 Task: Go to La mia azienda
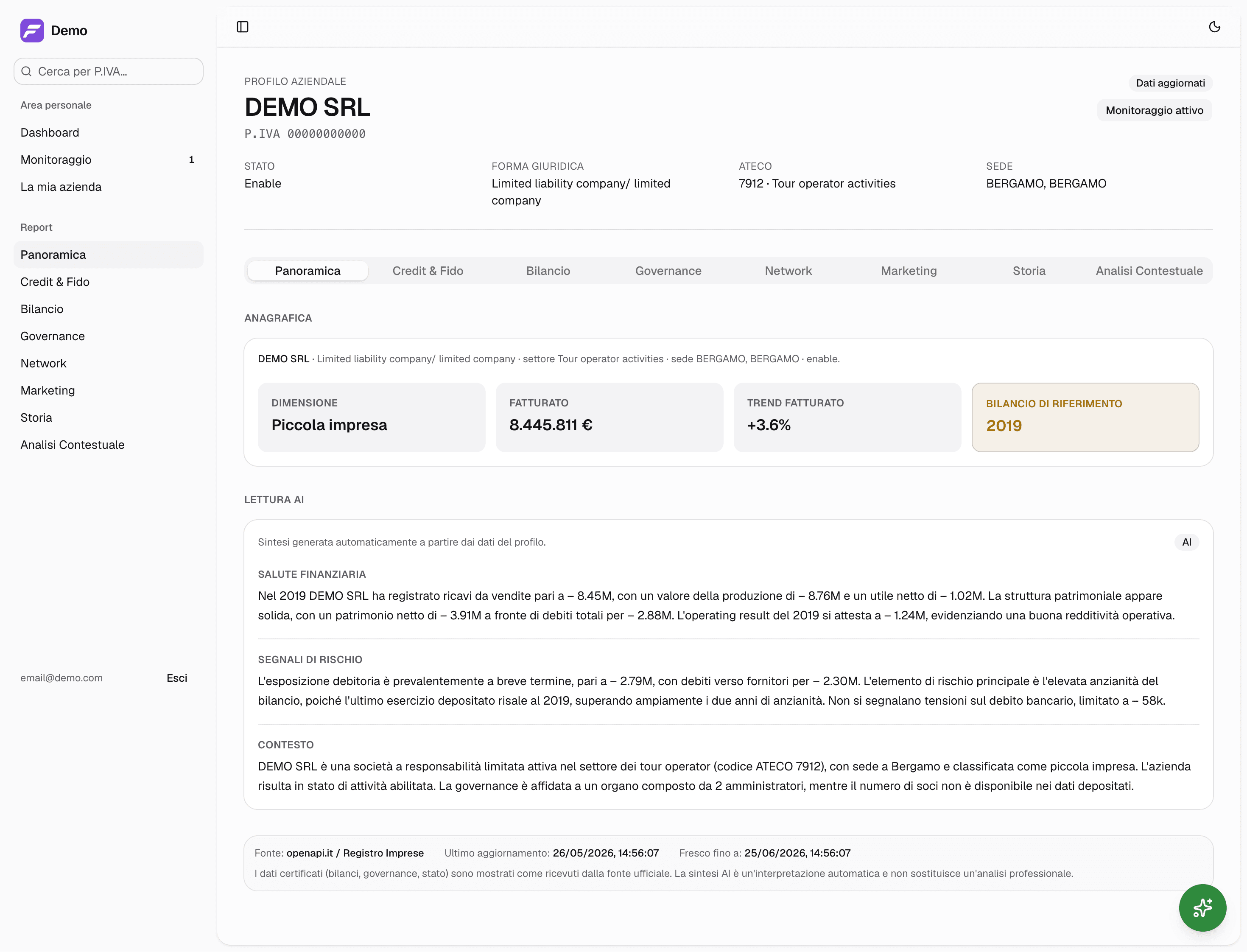(x=109, y=187)
